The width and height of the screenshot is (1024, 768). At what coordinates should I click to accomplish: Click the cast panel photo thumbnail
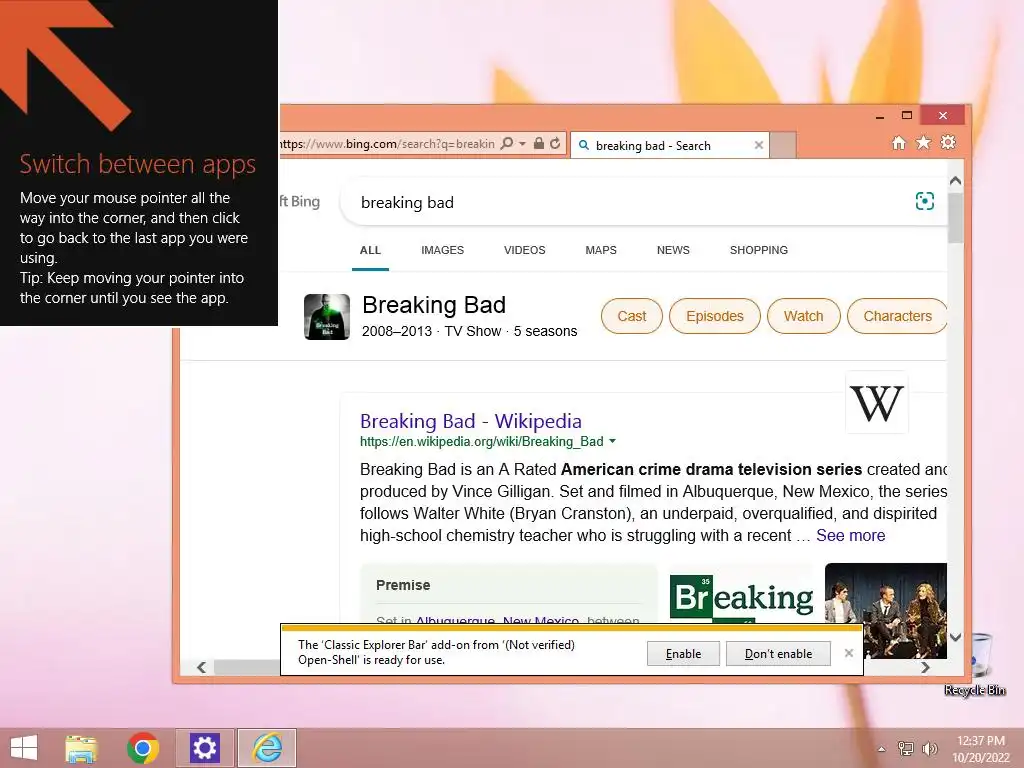click(x=886, y=611)
